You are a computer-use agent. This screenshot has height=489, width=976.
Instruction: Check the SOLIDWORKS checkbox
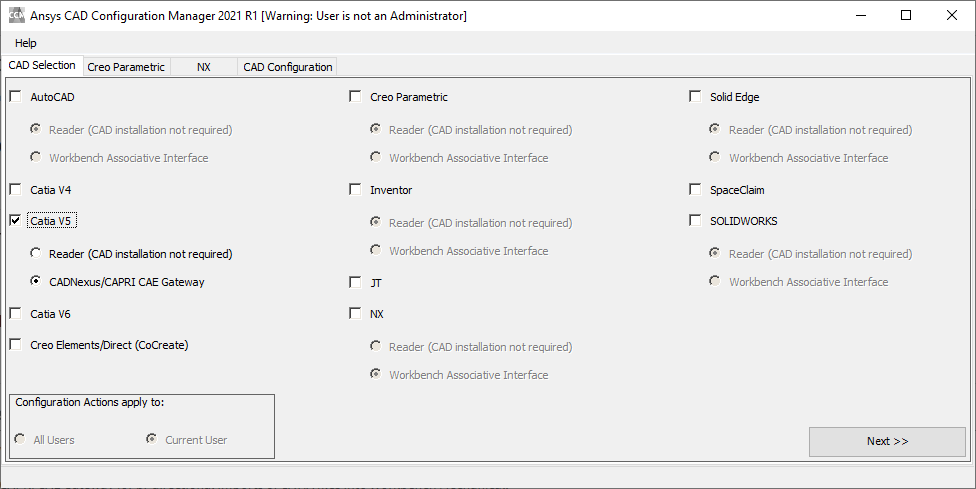(x=695, y=221)
